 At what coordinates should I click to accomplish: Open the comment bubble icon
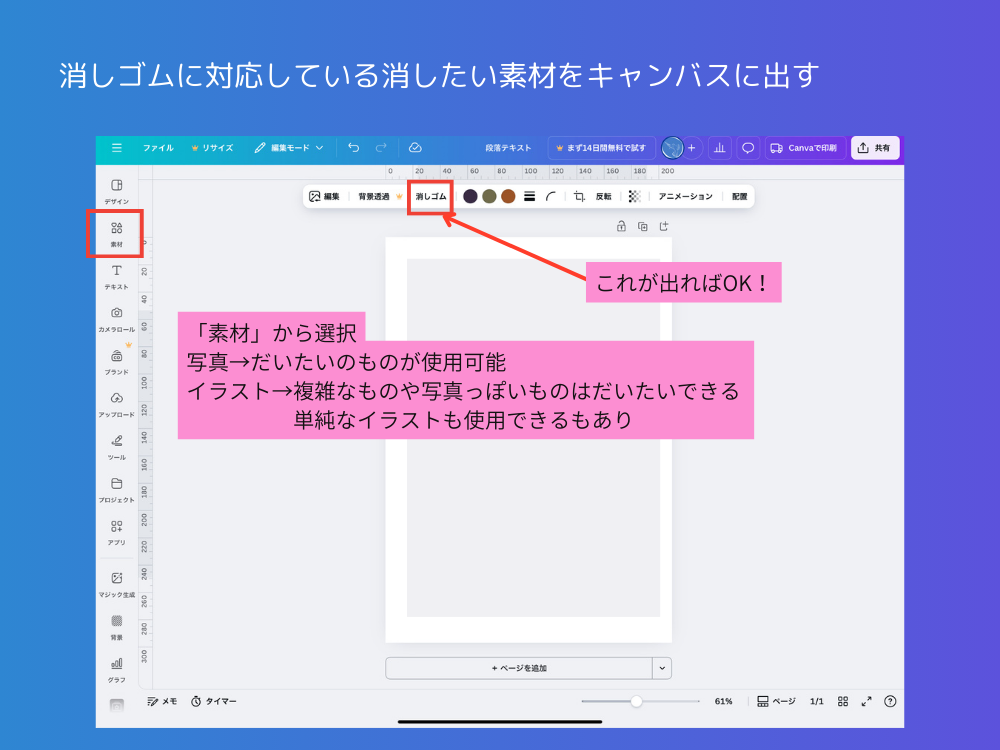pos(747,147)
